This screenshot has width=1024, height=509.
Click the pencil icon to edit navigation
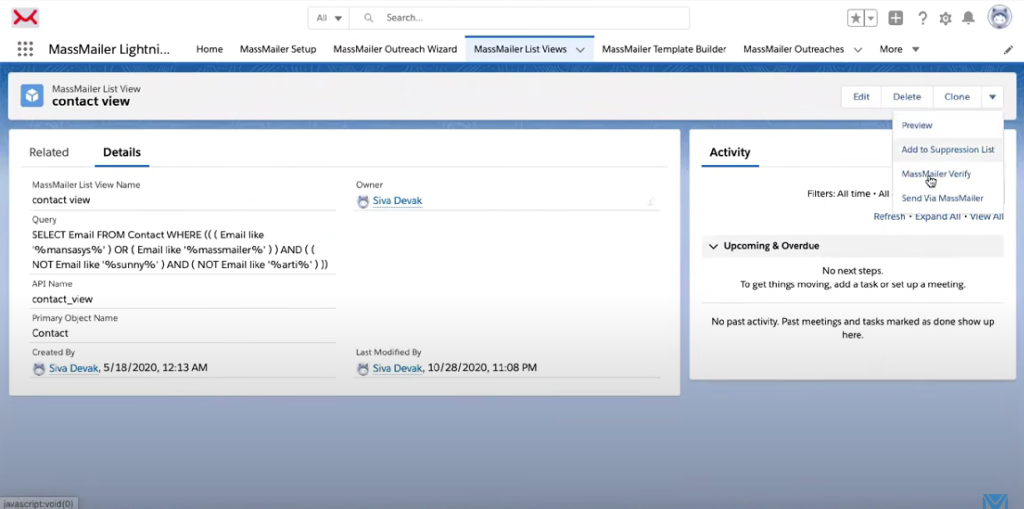click(1008, 49)
